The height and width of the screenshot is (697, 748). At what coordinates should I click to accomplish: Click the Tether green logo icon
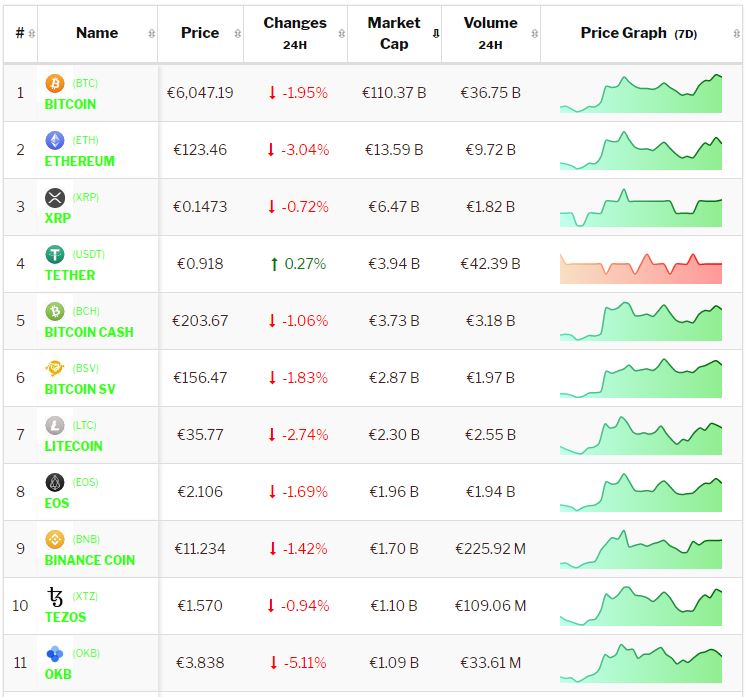click(55, 255)
